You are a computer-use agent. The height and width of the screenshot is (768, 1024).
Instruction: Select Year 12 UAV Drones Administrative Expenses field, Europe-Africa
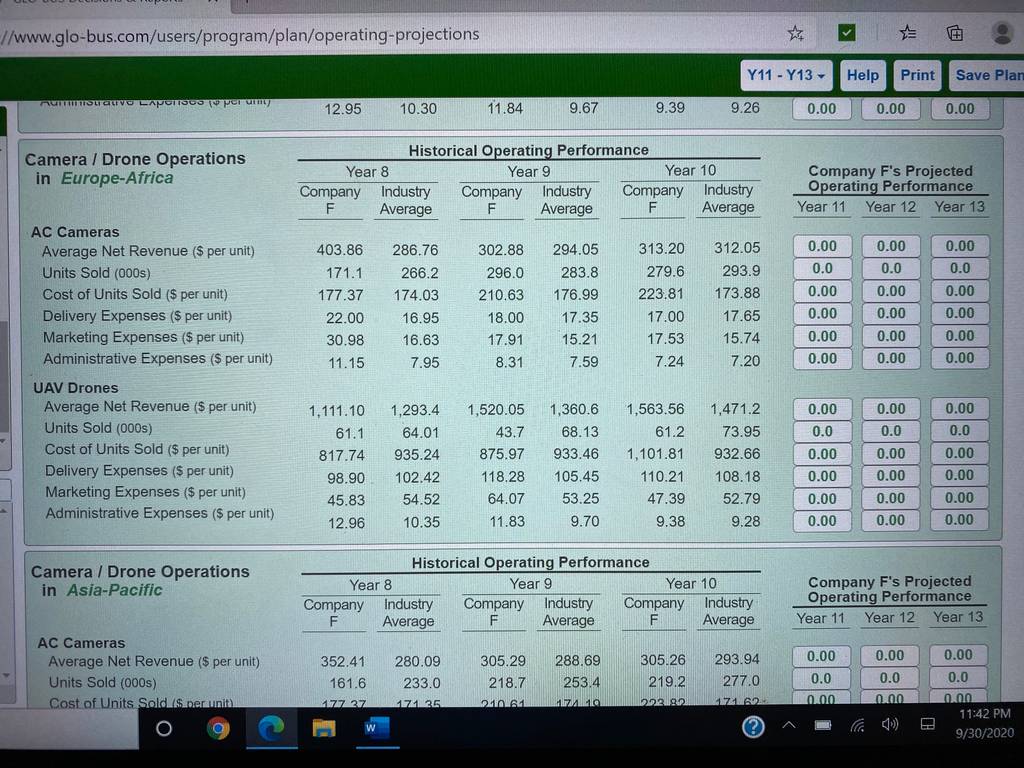[x=891, y=520]
